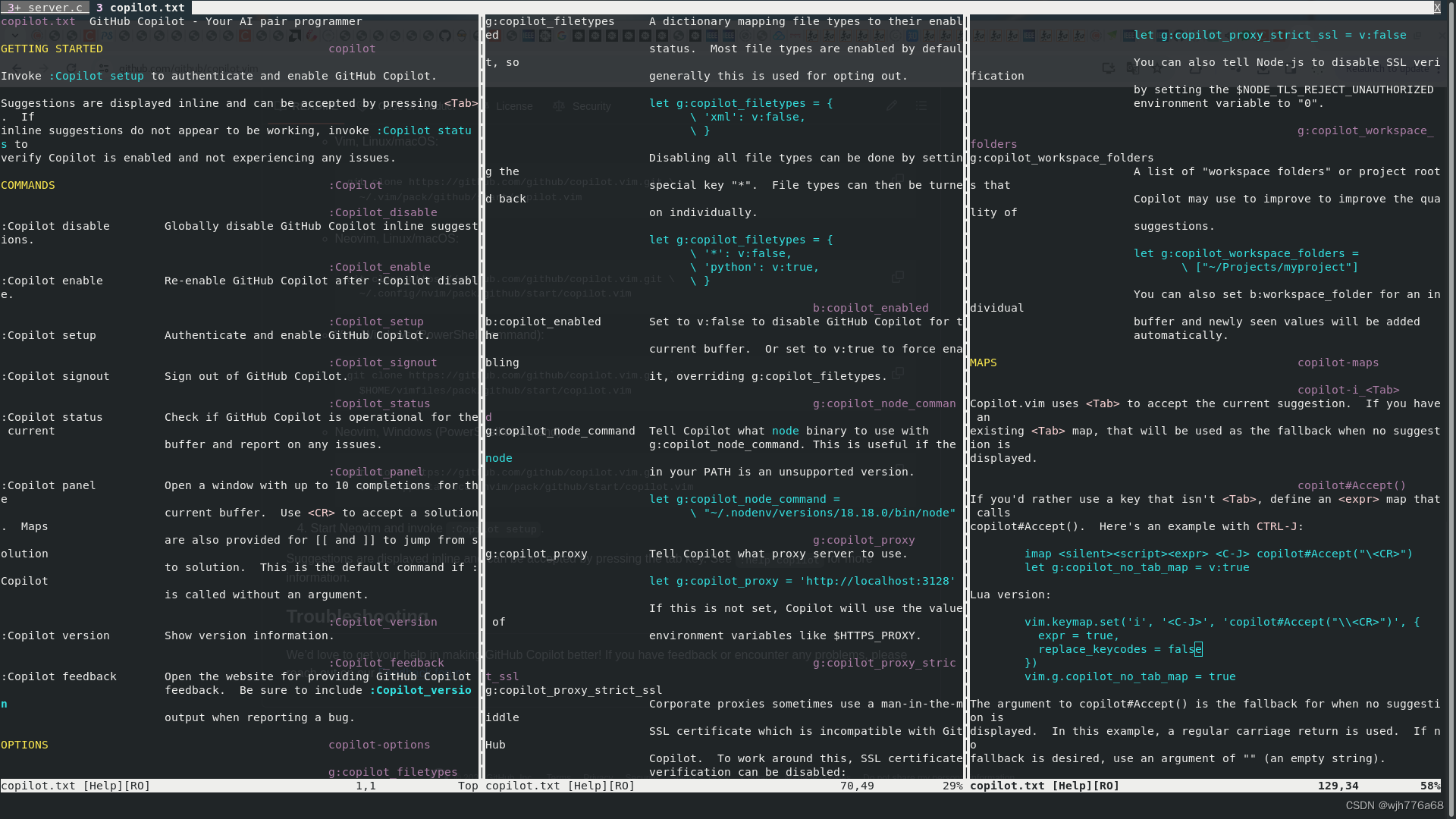Place cursor on ':Copilot feedback' command entry
The image size is (1456, 819).
click(x=58, y=676)
